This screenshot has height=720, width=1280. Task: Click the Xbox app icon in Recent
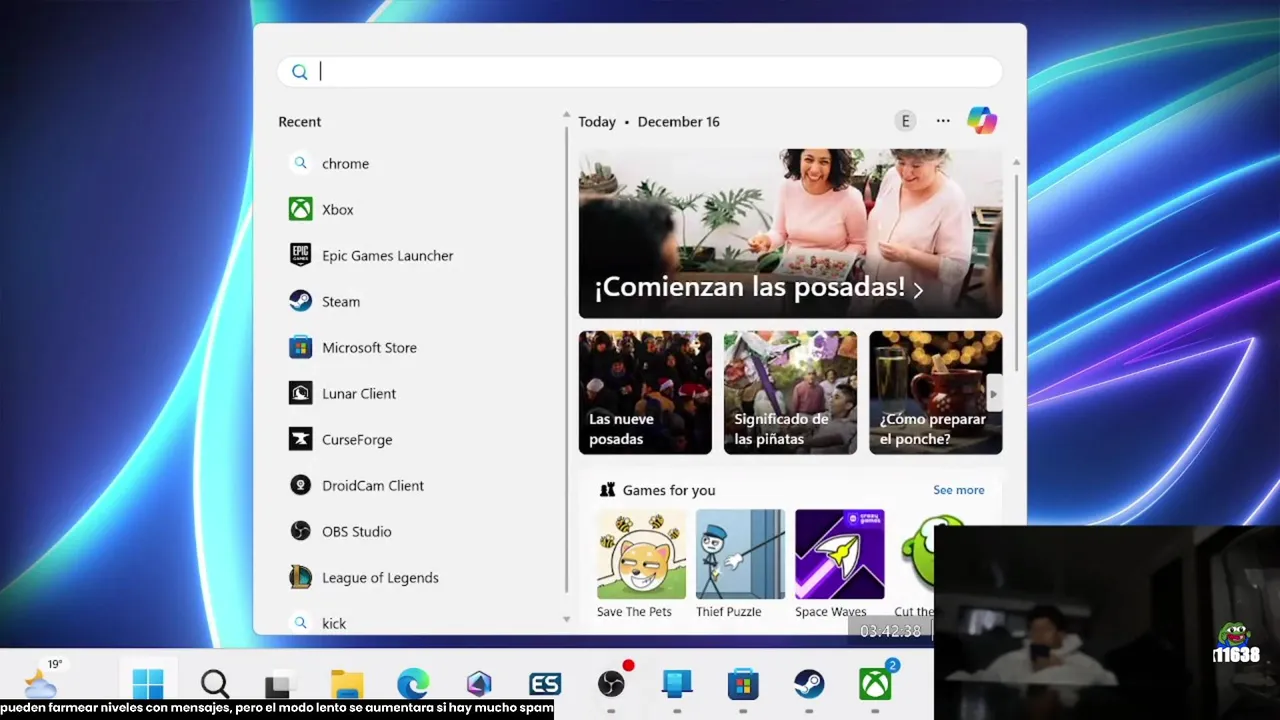pos(300,209)
